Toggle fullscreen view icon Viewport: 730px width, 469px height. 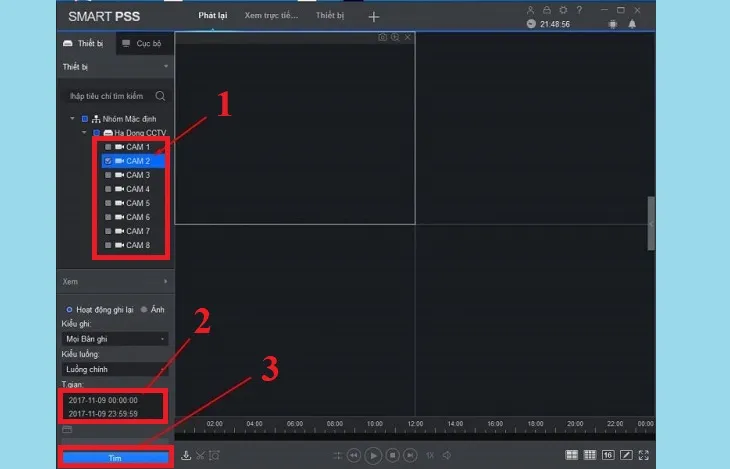click(x=644, y=455)
